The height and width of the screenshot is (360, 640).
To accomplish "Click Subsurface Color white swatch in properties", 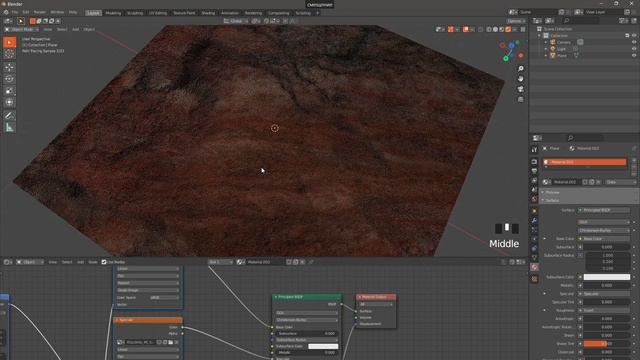I will (x=607, y=277).
